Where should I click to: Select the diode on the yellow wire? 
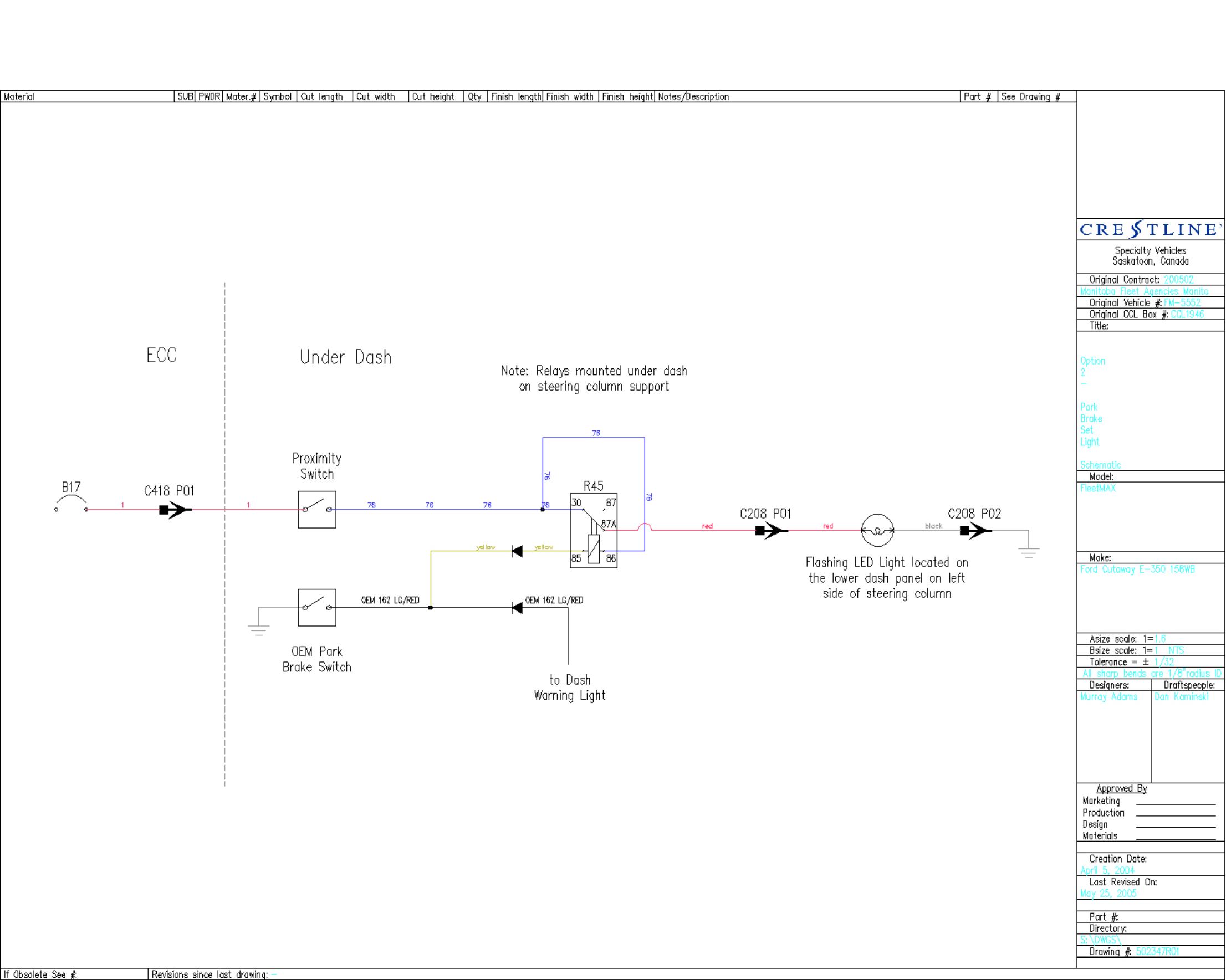pos(517,551)
